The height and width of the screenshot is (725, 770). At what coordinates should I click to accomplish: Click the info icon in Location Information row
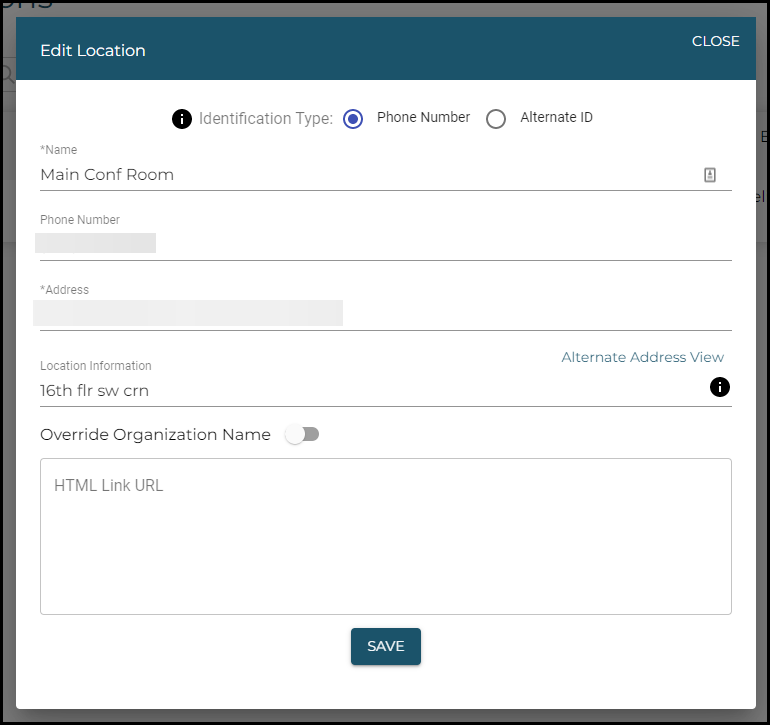coord(720,387)
